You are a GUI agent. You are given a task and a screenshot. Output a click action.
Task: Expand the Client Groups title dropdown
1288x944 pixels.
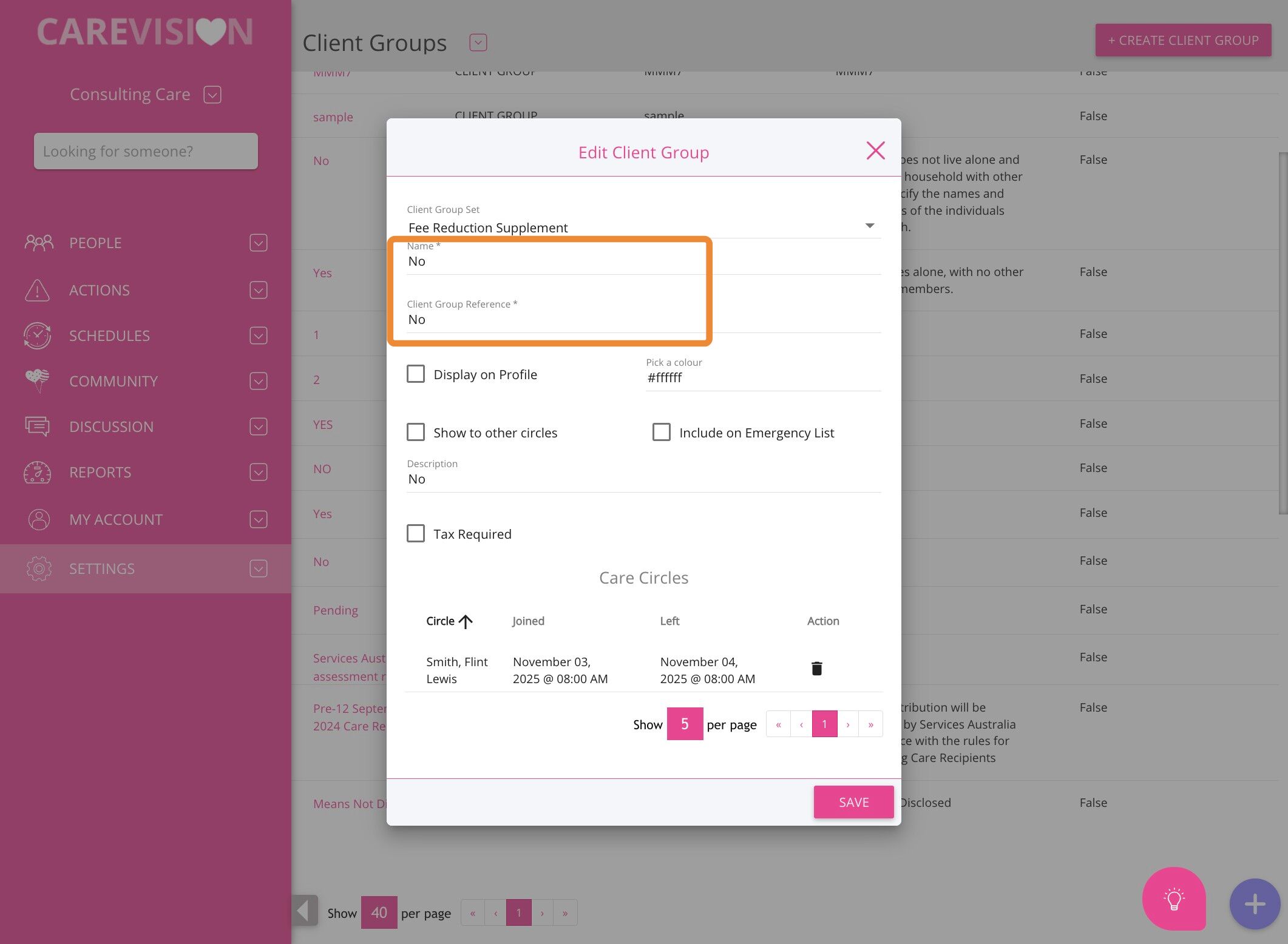(x=478, y=42)
